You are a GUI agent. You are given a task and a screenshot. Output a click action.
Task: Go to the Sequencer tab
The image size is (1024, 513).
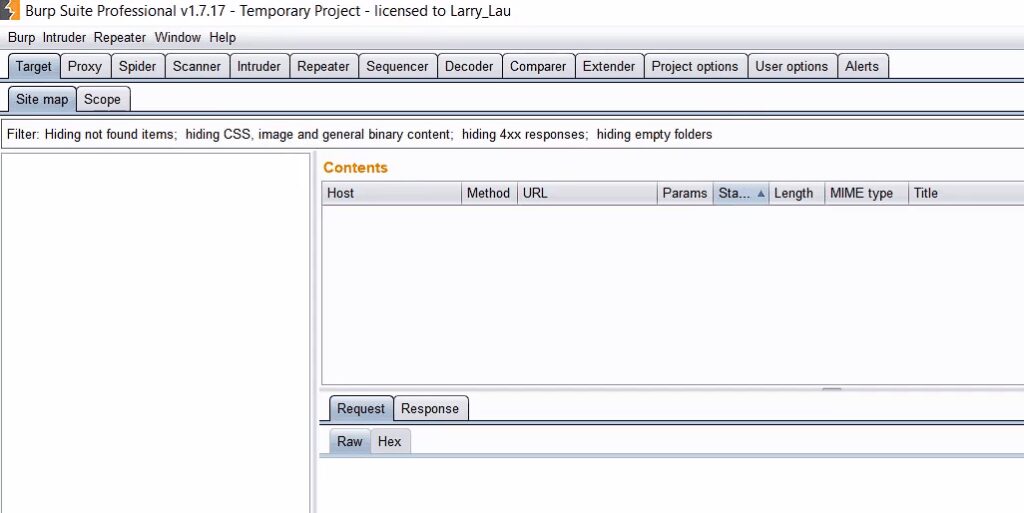(x=397, y=67)
